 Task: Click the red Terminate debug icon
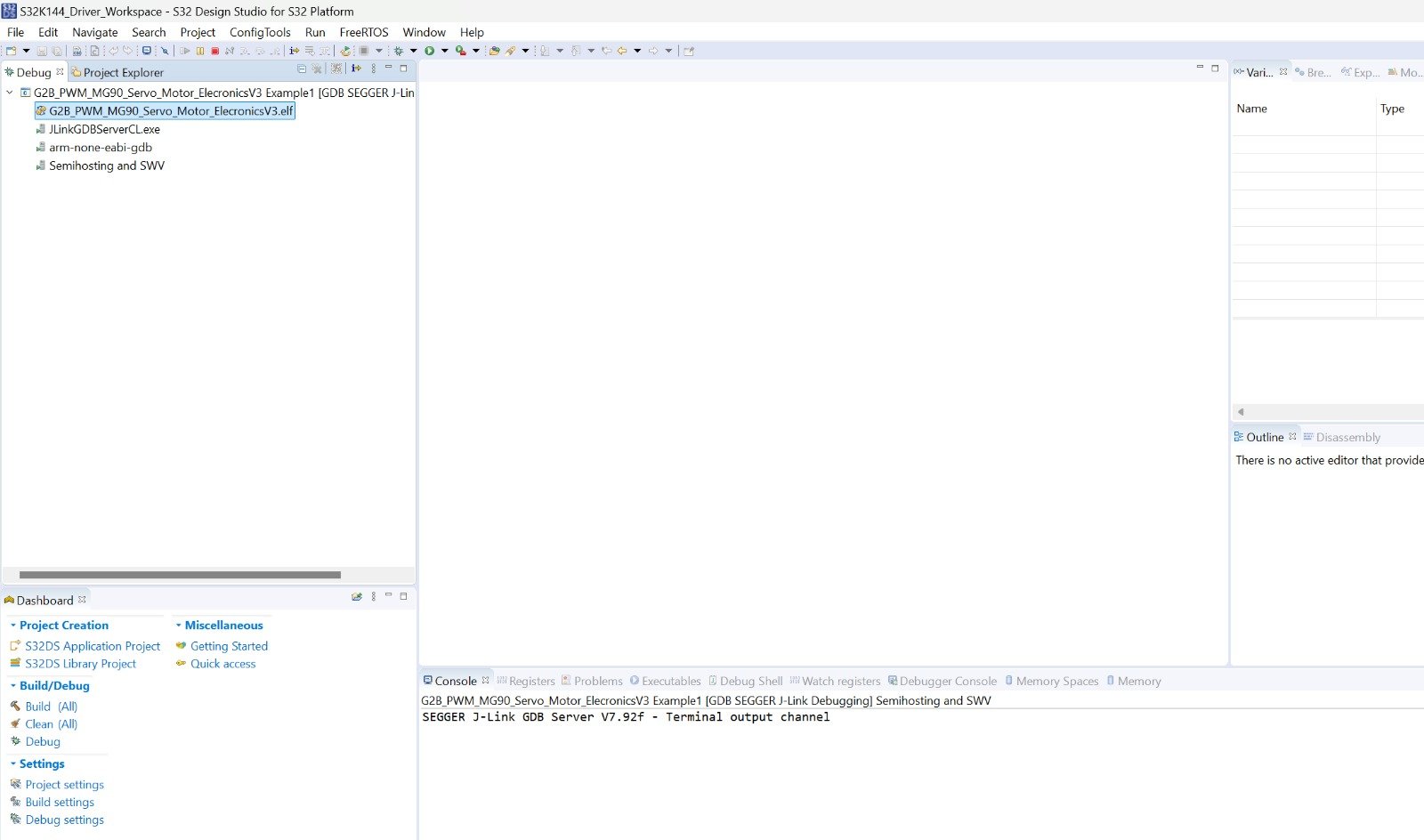(214, 51)
